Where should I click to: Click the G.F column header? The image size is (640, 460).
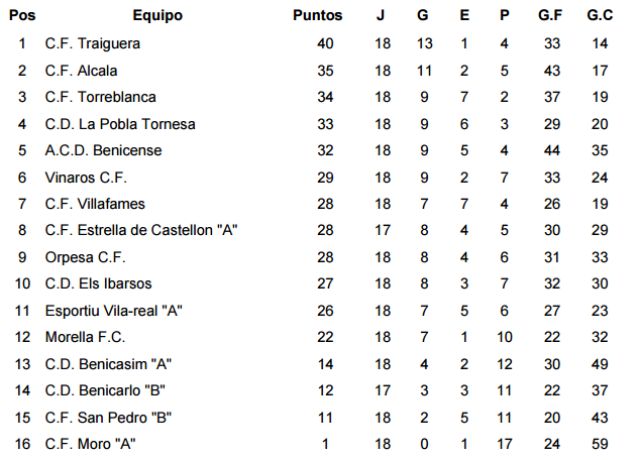coord(550,15)
